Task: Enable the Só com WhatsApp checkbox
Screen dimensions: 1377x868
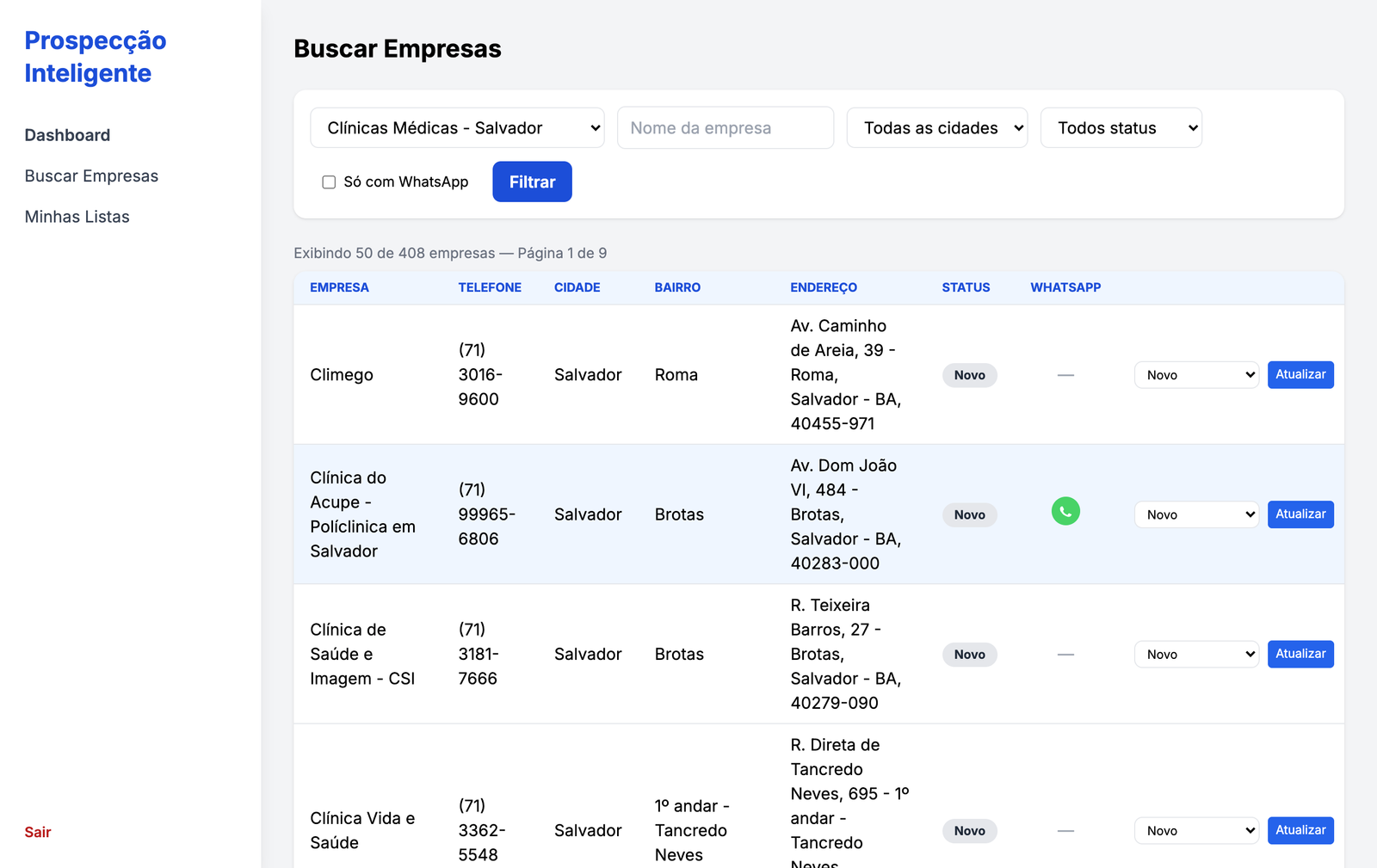Action: tap(328, 182)
